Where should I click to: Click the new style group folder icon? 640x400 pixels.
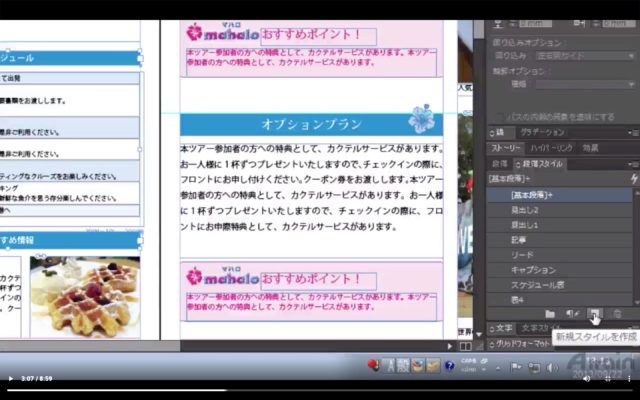coord(550,314)
